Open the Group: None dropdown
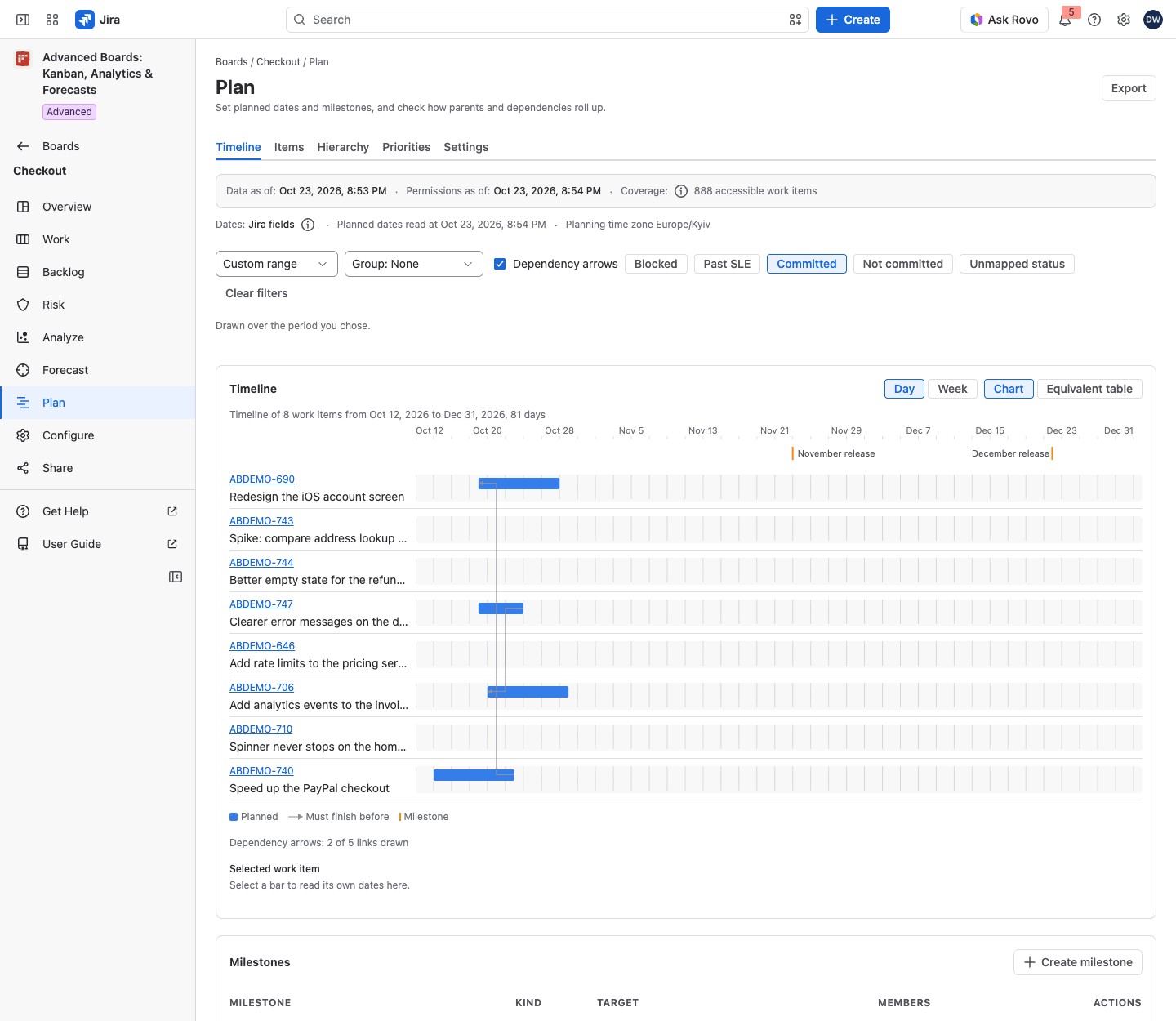The image size is (1176, 1021). tap(414, 264)
